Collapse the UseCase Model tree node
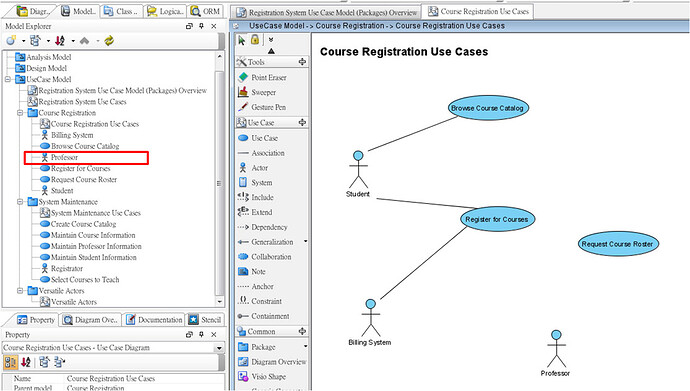 pyautogui.click(x=8, y=80)
